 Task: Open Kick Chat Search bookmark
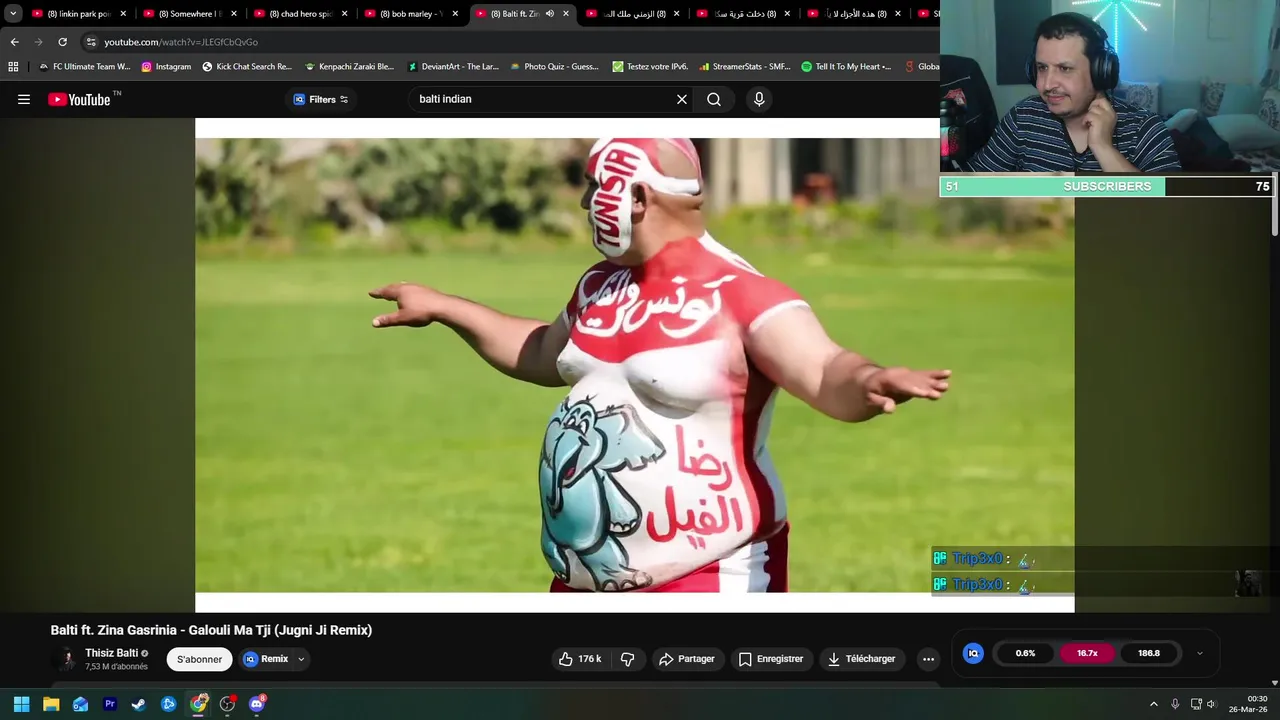click(247, 67)
